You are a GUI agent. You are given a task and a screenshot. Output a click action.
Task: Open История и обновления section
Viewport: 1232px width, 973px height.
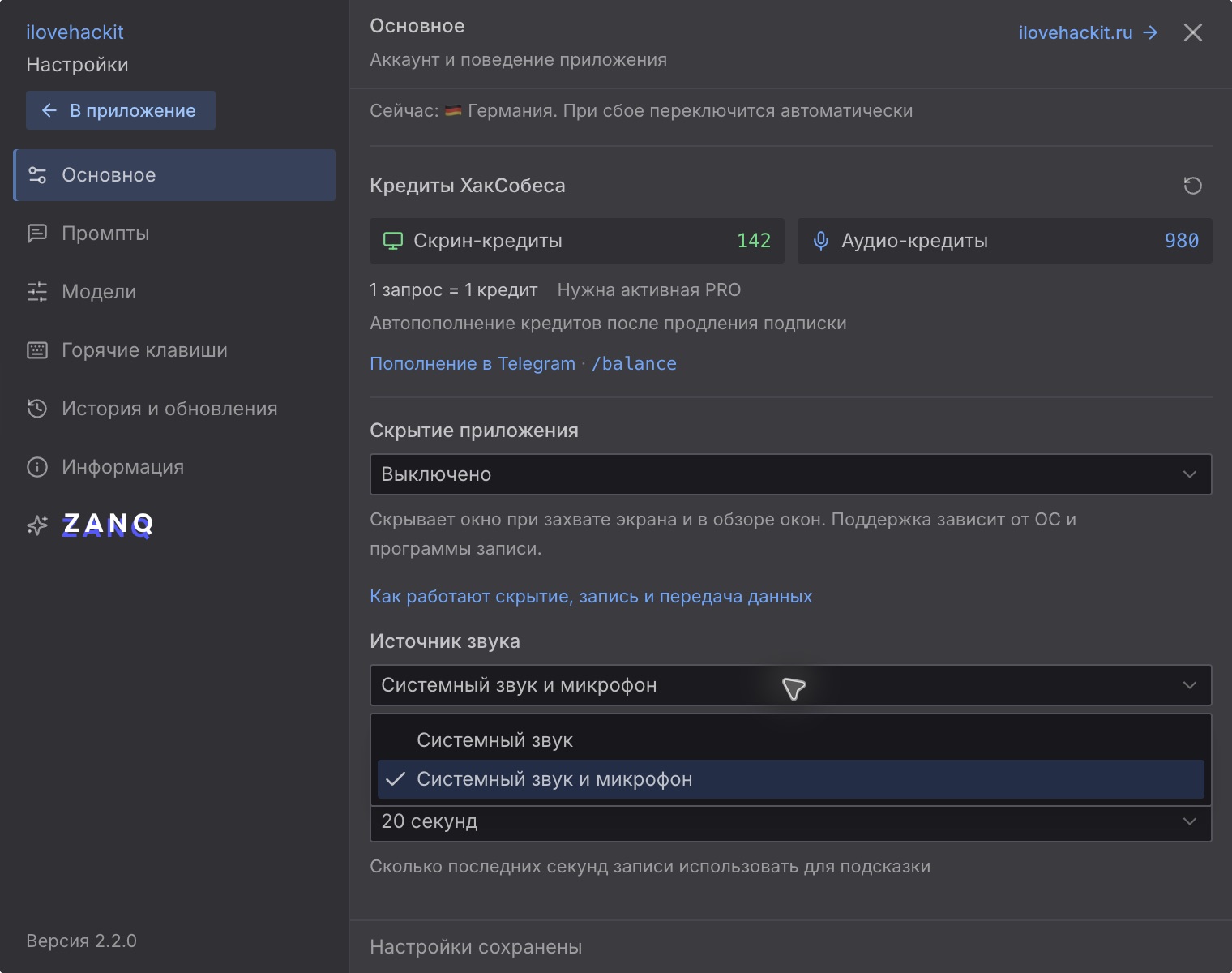(x=174, y=409)
